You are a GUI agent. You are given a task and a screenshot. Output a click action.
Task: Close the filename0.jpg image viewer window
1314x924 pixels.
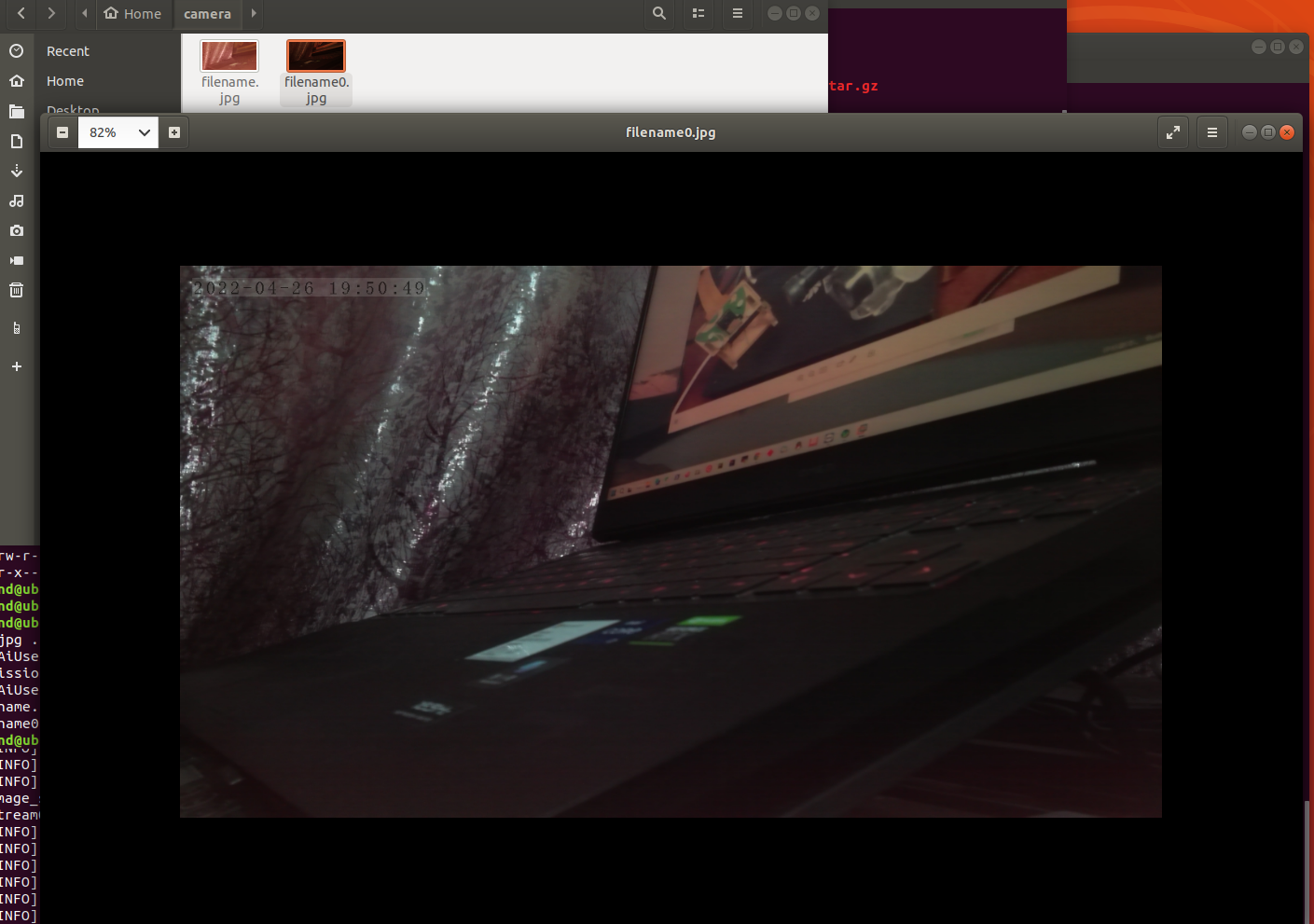pyautogui.click(x=1287, y=132)
